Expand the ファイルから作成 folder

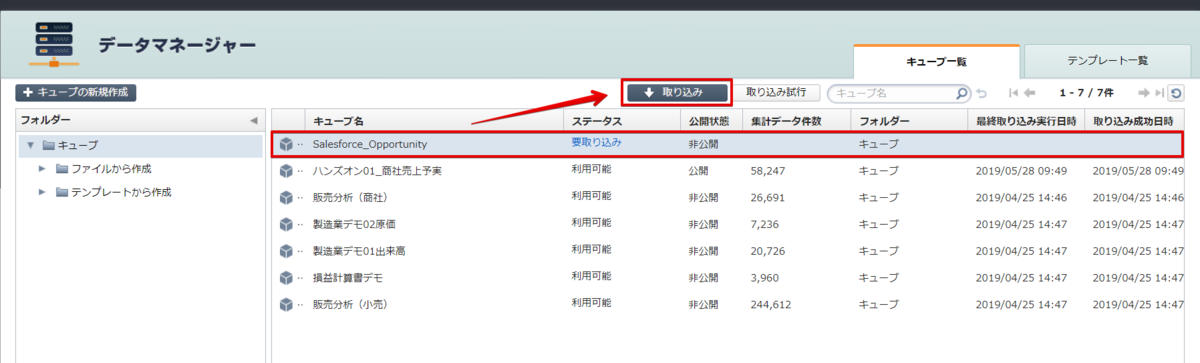pyautogui.click(x=42, y=169)
